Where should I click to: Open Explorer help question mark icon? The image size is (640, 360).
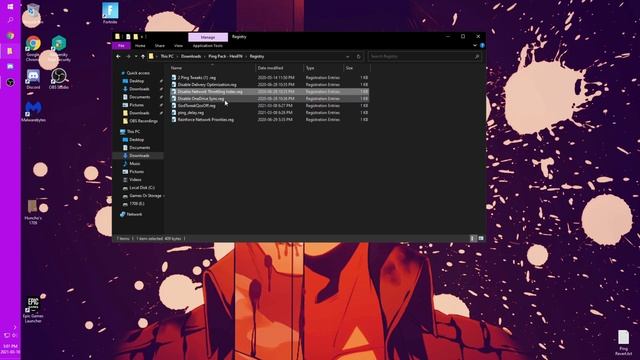click(482, 46)
